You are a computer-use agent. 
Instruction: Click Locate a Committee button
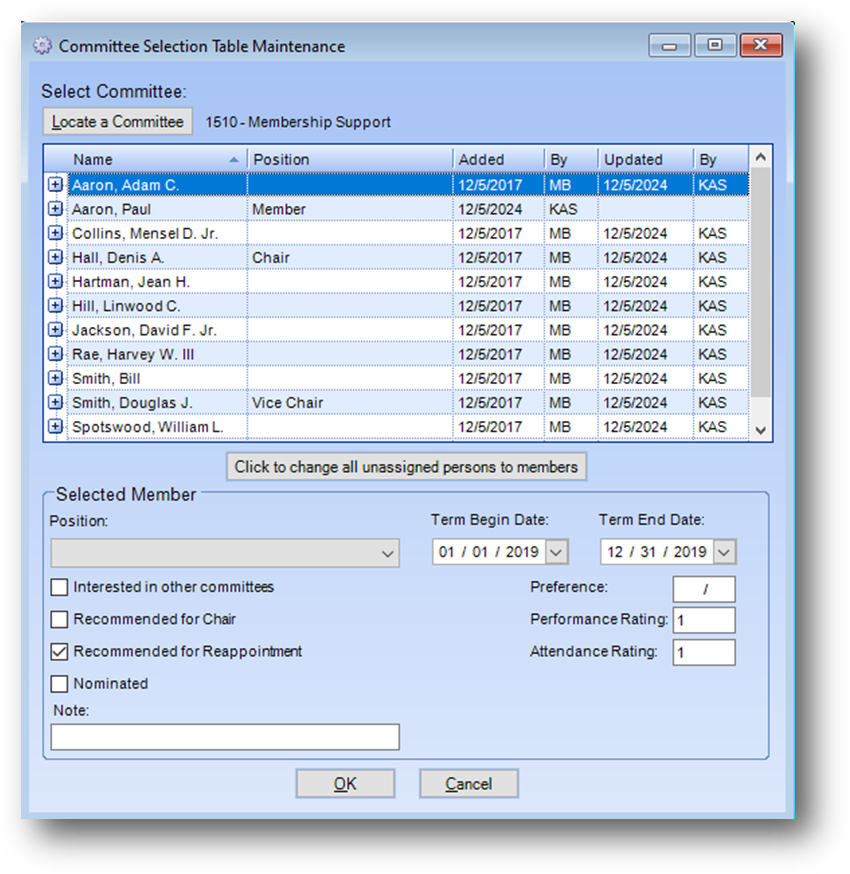(118, 122)
